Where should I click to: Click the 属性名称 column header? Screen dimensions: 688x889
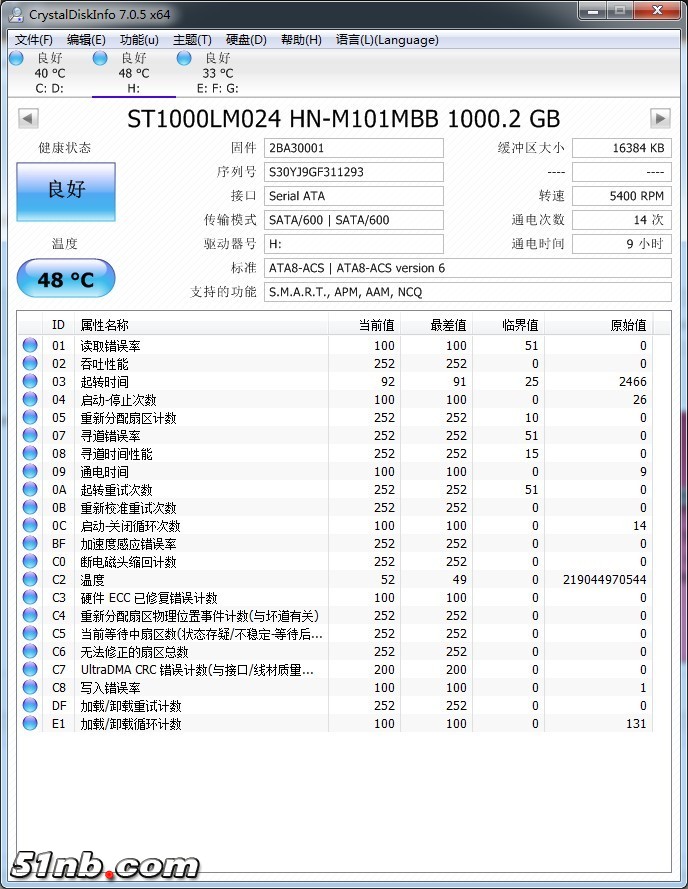pos(201,325)
